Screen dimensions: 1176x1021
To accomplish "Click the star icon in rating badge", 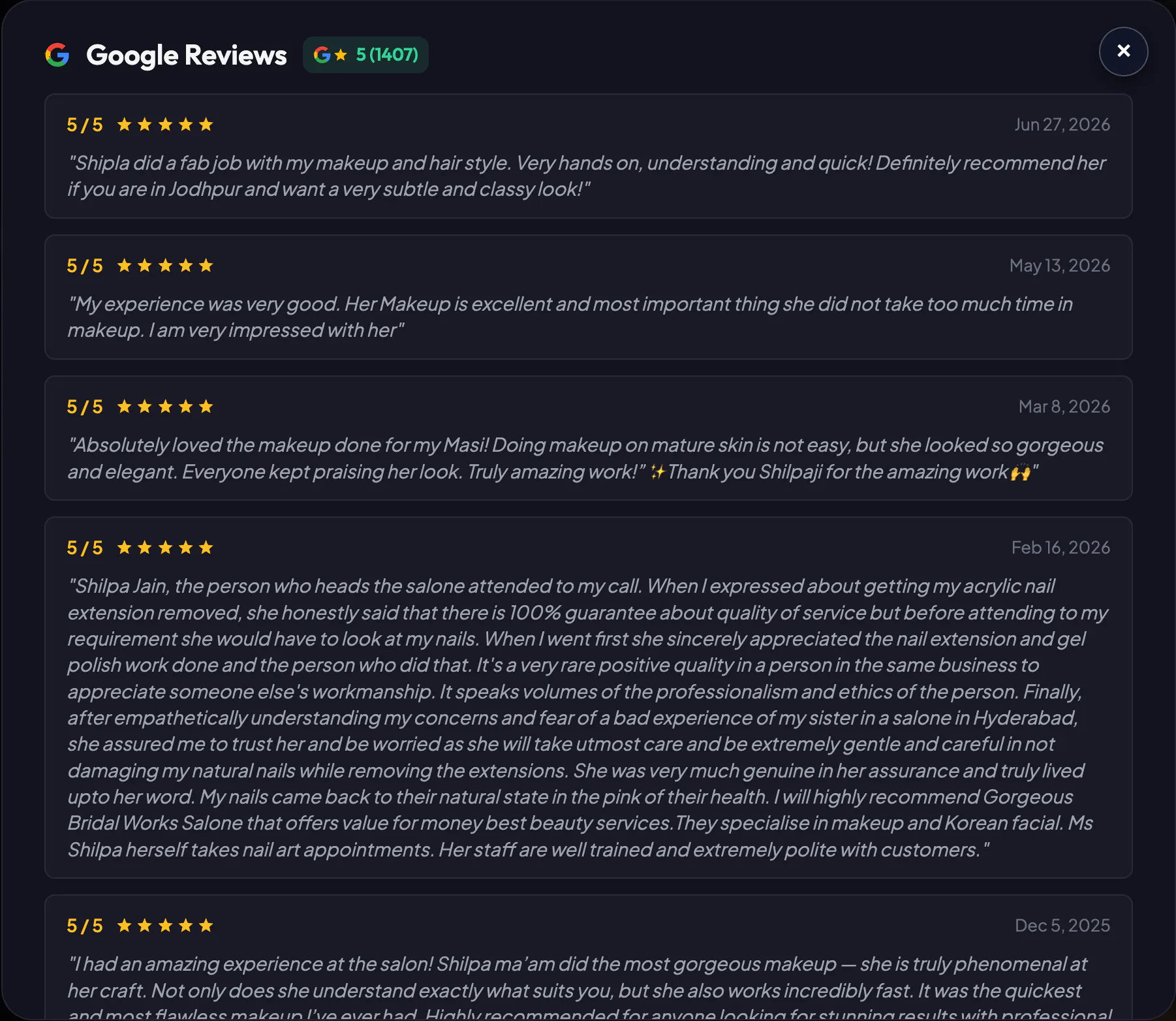I will [341, 55].
